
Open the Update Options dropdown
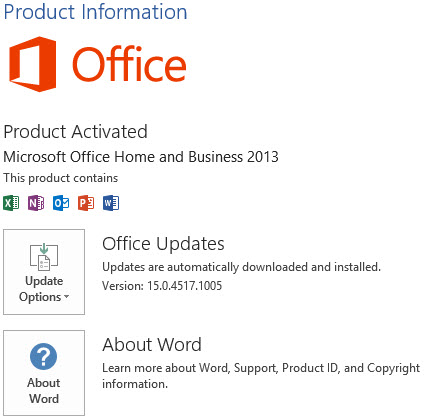coord(44,272)
